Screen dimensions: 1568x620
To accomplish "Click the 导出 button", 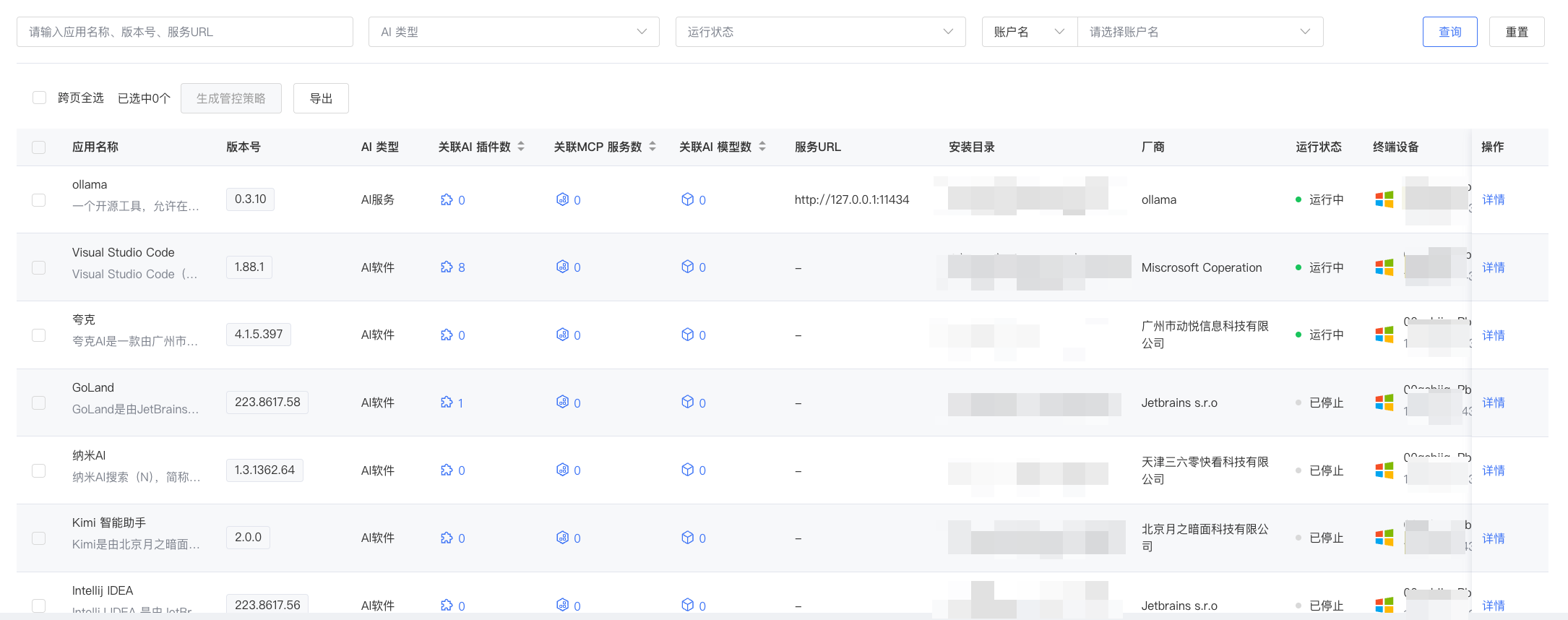I will click(x=321, y=98).
